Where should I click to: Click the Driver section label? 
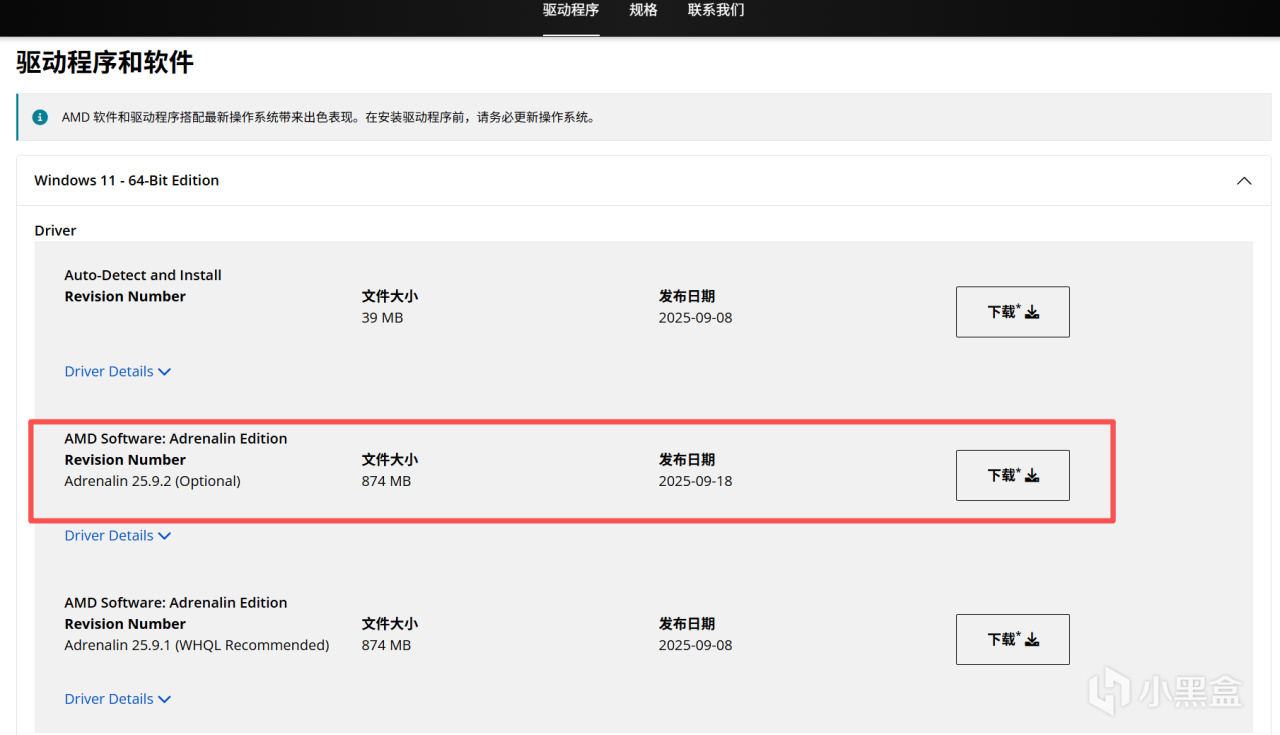tap(55, 230)
